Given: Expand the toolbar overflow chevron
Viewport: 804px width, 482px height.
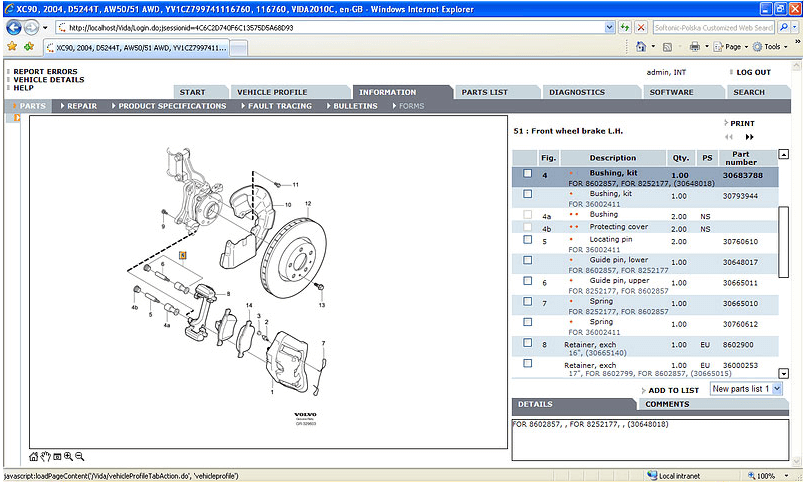Looking at the screenshot, I should [797, 41].
